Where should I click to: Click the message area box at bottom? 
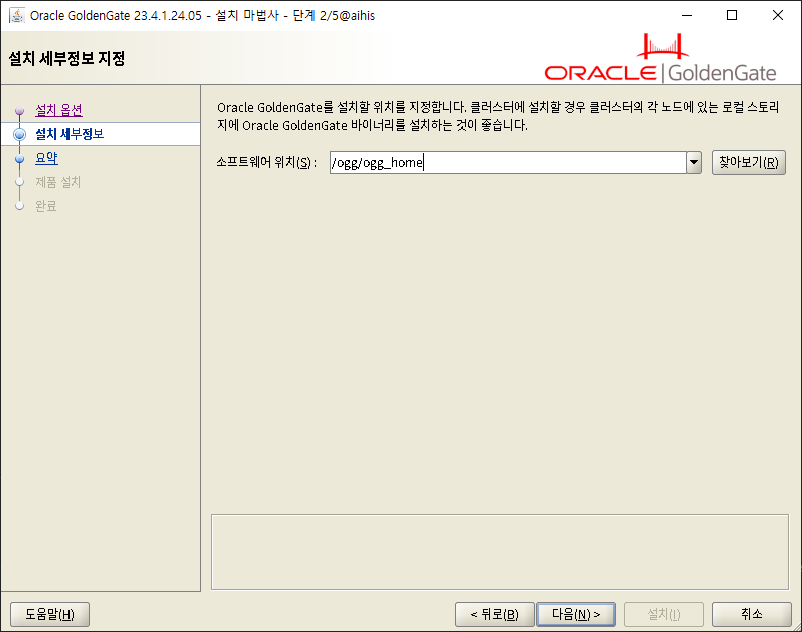coord(500,552)
